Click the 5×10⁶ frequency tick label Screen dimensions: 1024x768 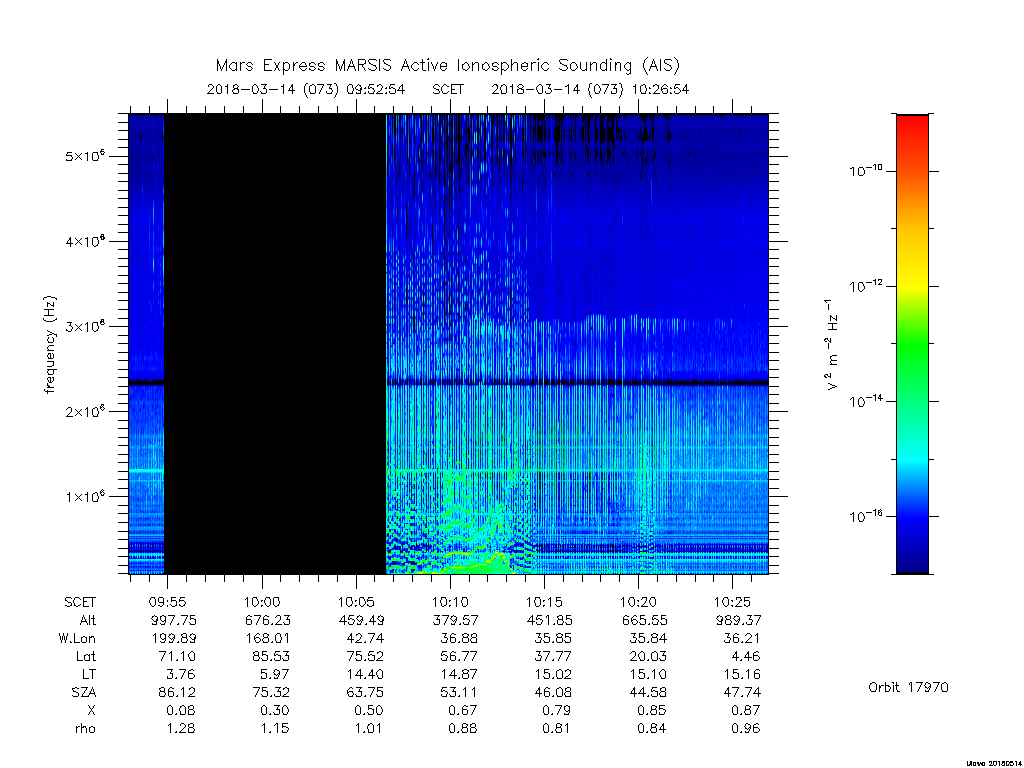tap(85, 155)
